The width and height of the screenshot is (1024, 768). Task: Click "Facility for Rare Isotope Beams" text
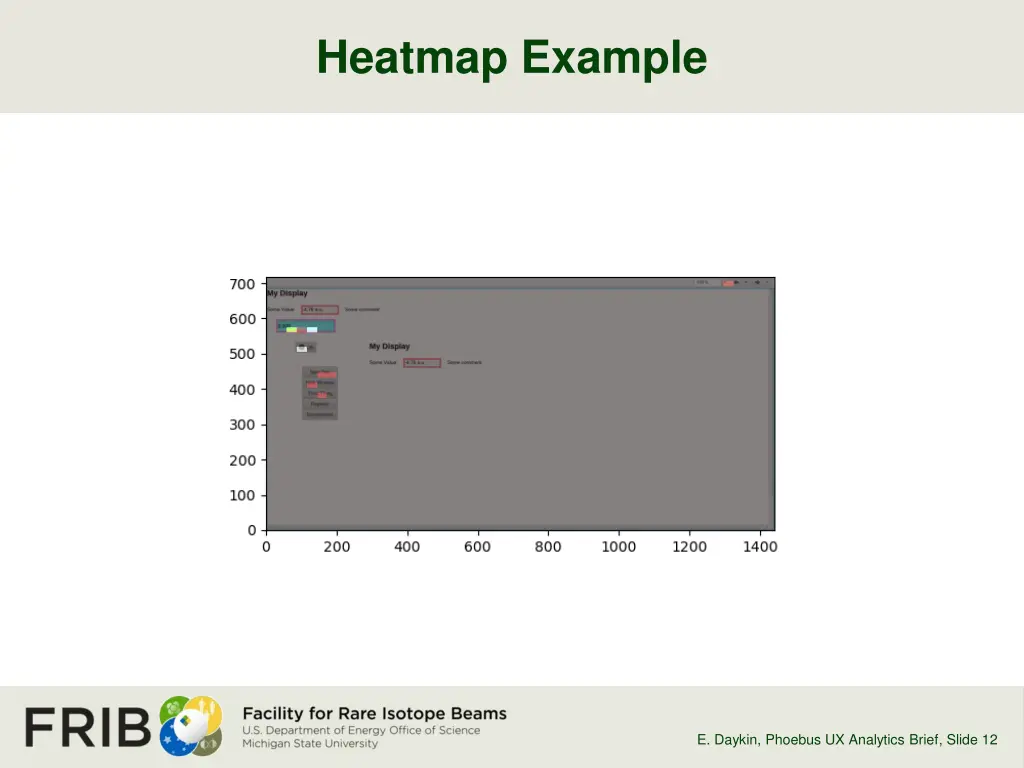click(x=374, y=713)
